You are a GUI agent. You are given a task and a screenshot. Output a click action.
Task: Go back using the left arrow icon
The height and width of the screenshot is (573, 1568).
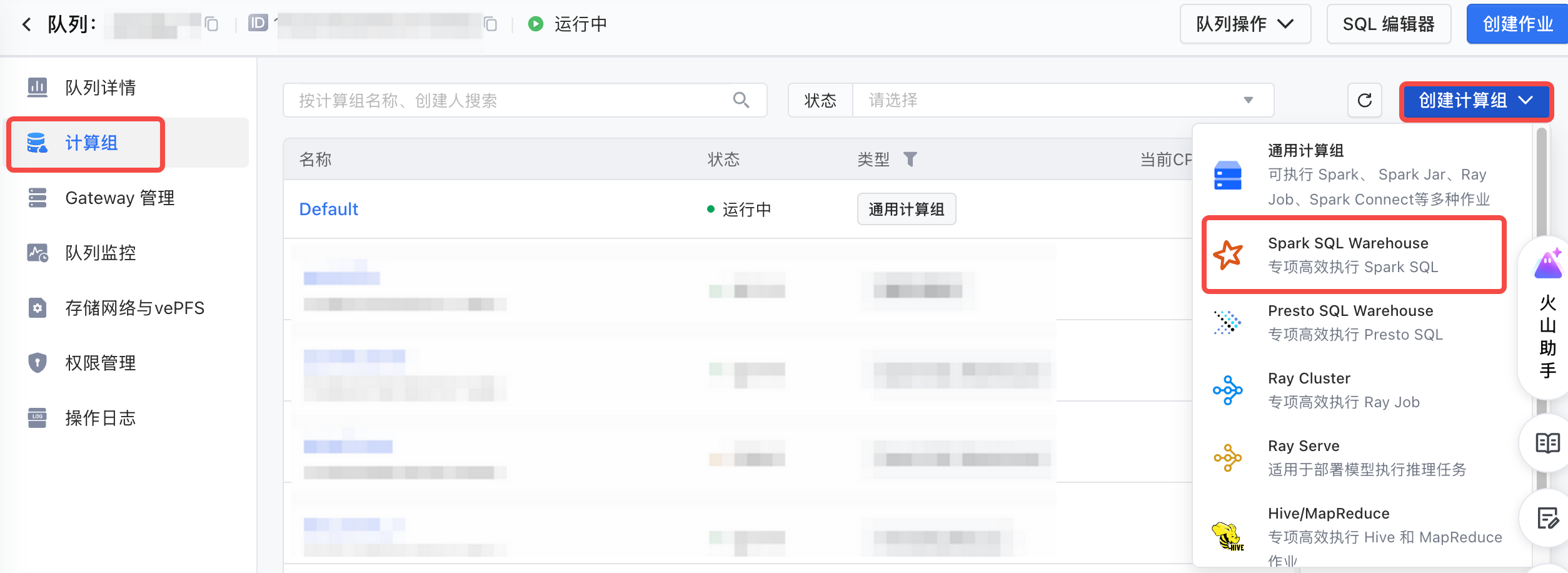[x=26, y=24]
